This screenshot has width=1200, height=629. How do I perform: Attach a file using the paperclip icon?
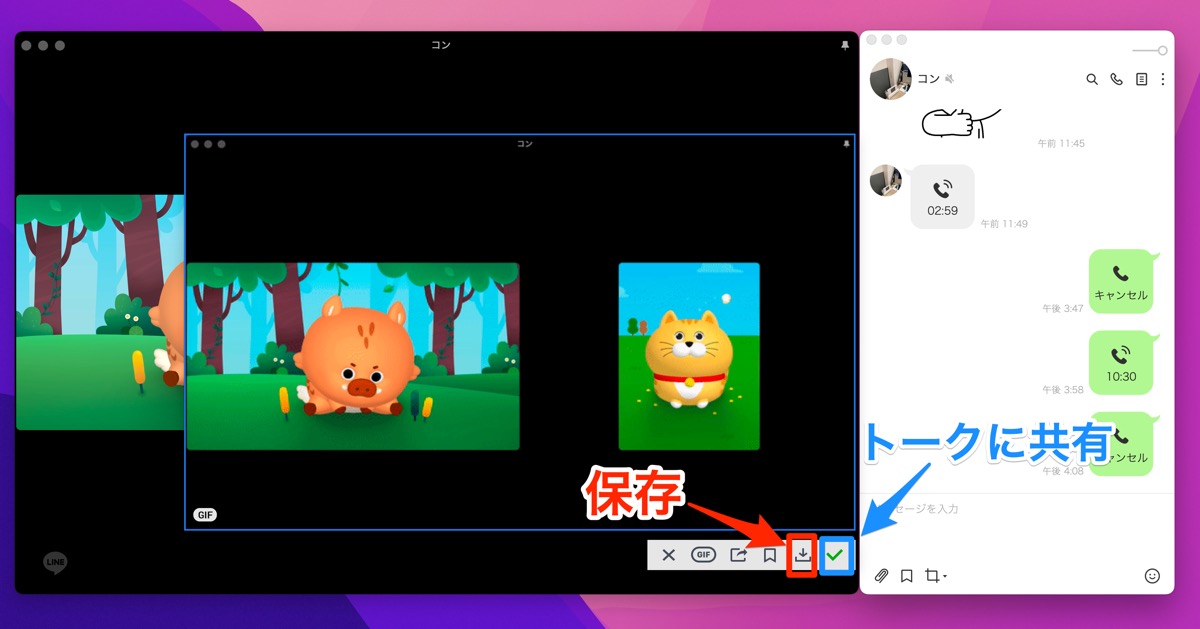coord(881,575)
